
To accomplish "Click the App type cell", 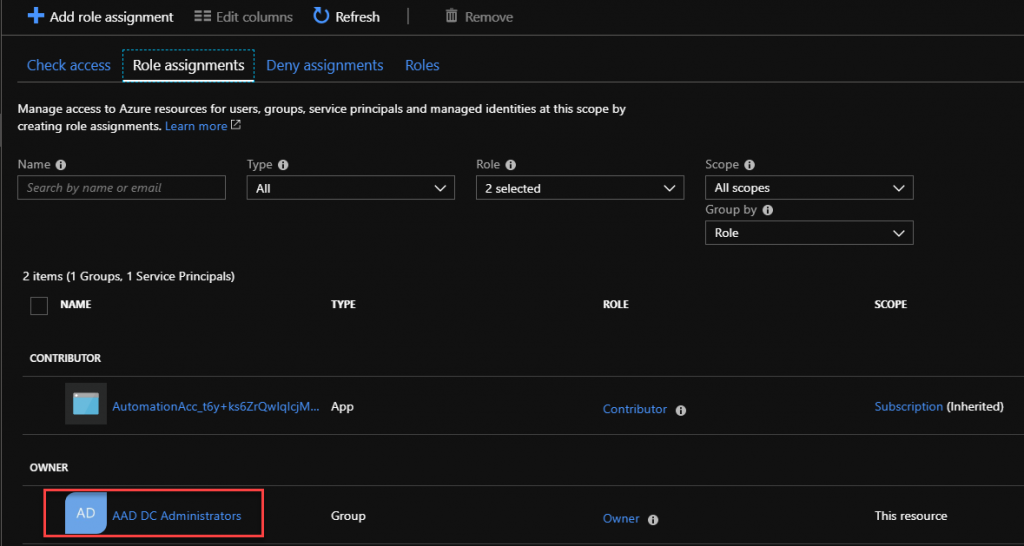I will coord(342,406).
